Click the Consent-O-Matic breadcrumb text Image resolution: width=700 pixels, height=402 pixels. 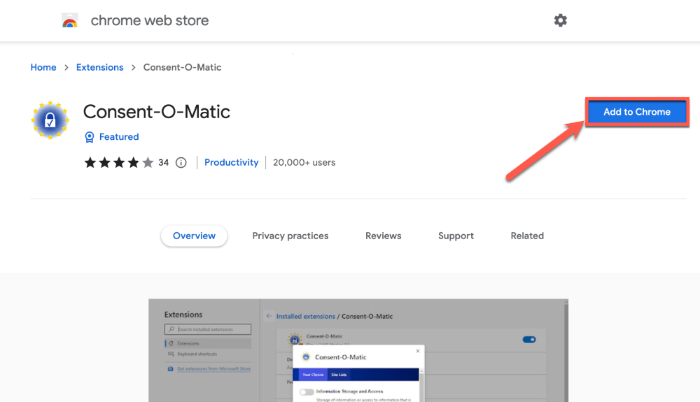click(x=182, y=67)
